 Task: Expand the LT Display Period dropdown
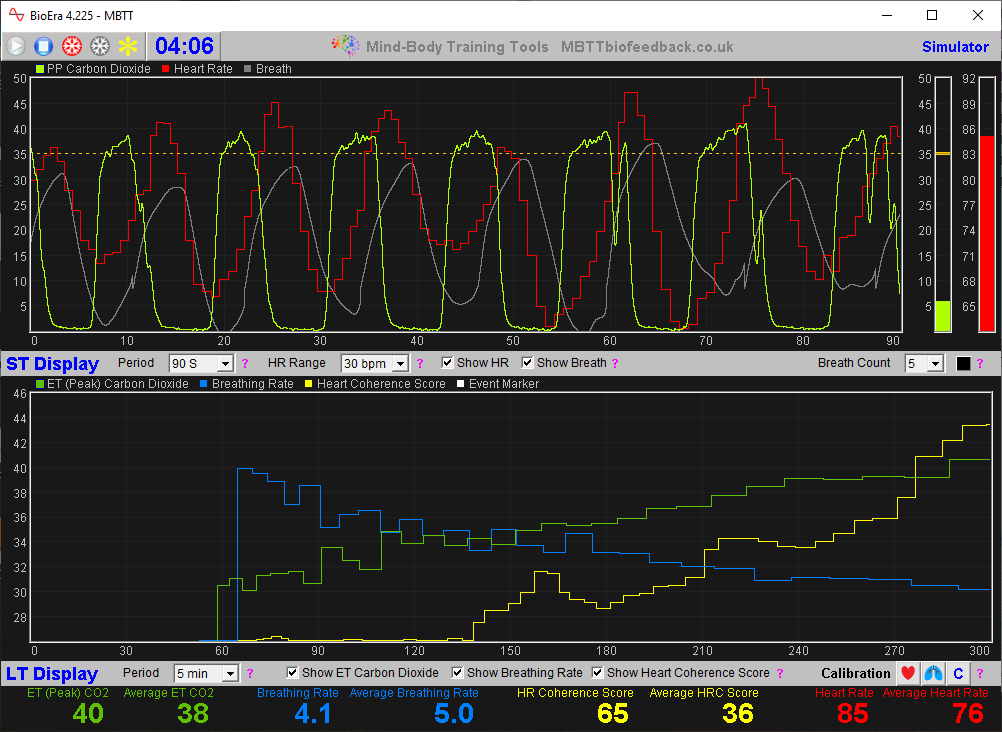pos(205,672)
